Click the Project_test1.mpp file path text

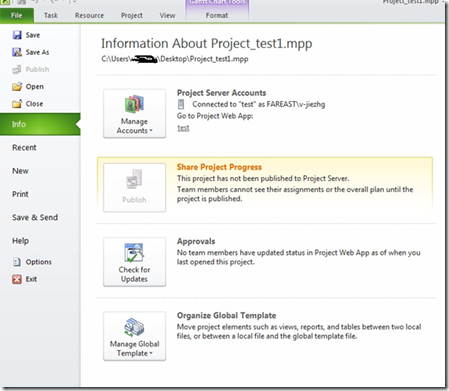(175, 59)
